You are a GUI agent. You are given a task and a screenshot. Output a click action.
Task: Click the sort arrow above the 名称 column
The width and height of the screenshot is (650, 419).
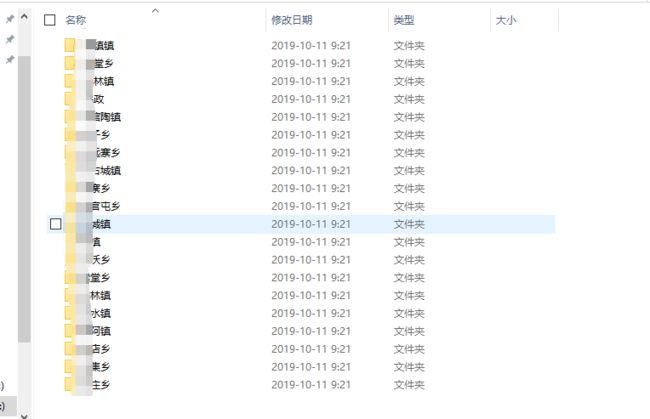pyautogui.click(x=155, y=11)
